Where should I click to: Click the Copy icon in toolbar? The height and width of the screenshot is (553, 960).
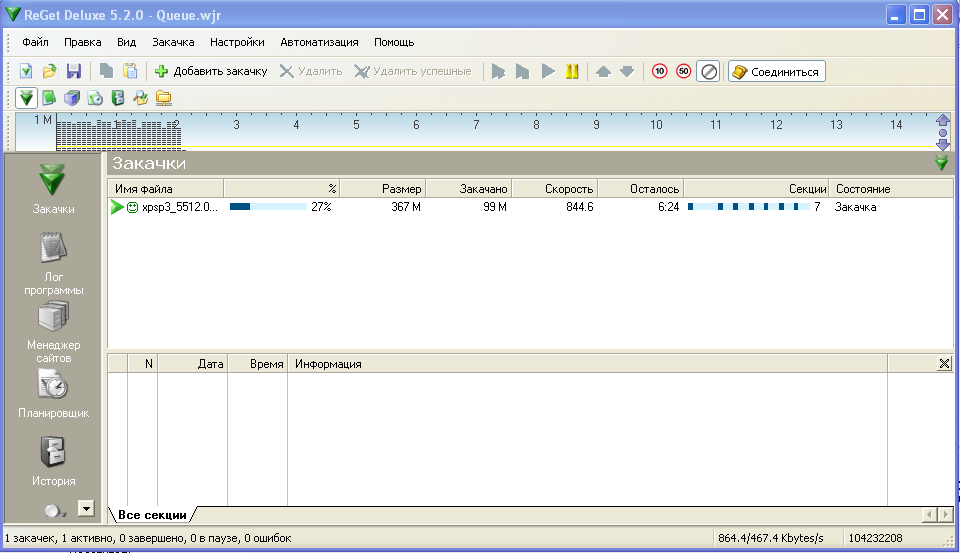coord(107,72)
